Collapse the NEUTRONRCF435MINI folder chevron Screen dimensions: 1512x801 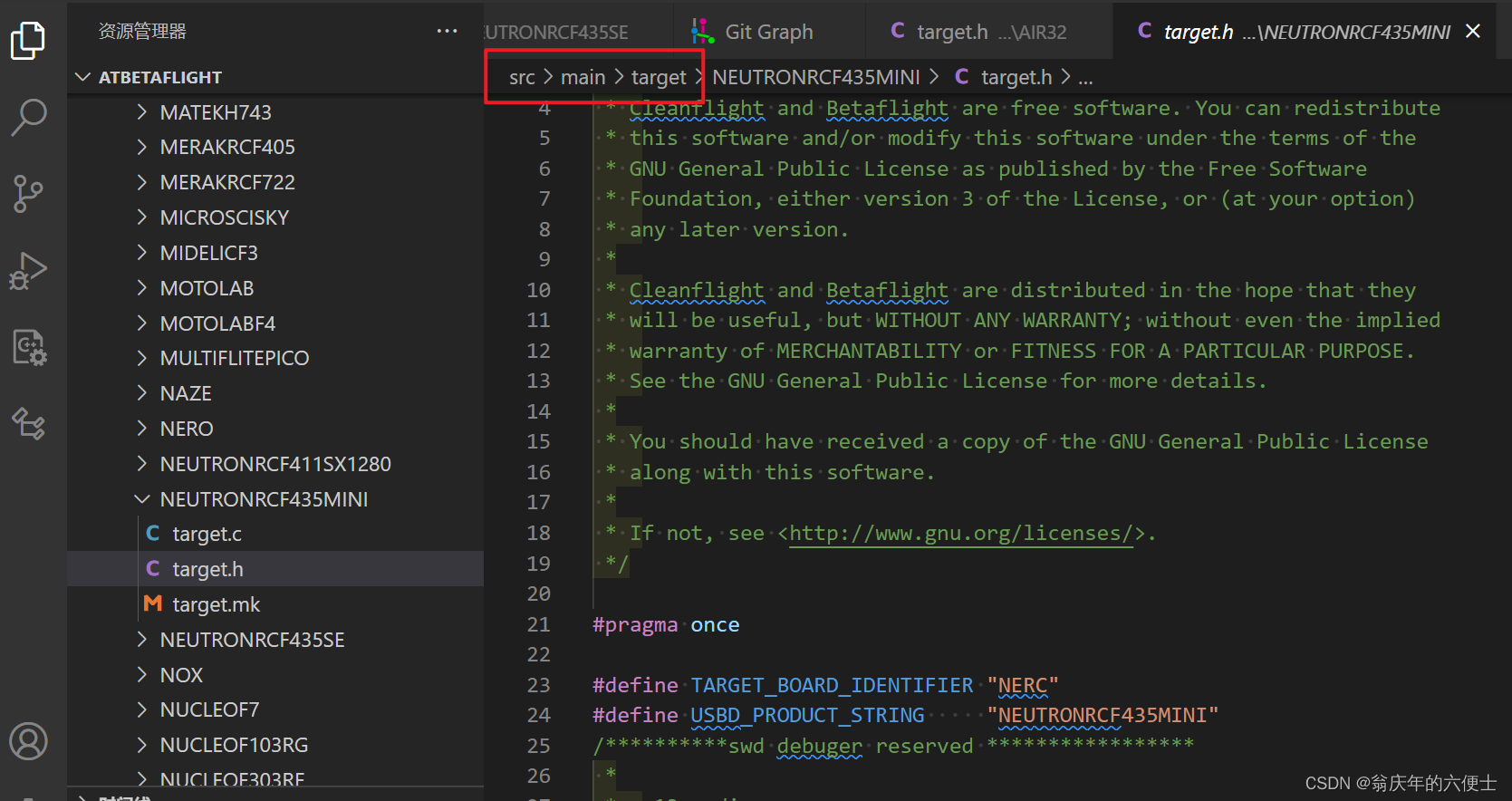pyautogui.click(x=141, y=499)
